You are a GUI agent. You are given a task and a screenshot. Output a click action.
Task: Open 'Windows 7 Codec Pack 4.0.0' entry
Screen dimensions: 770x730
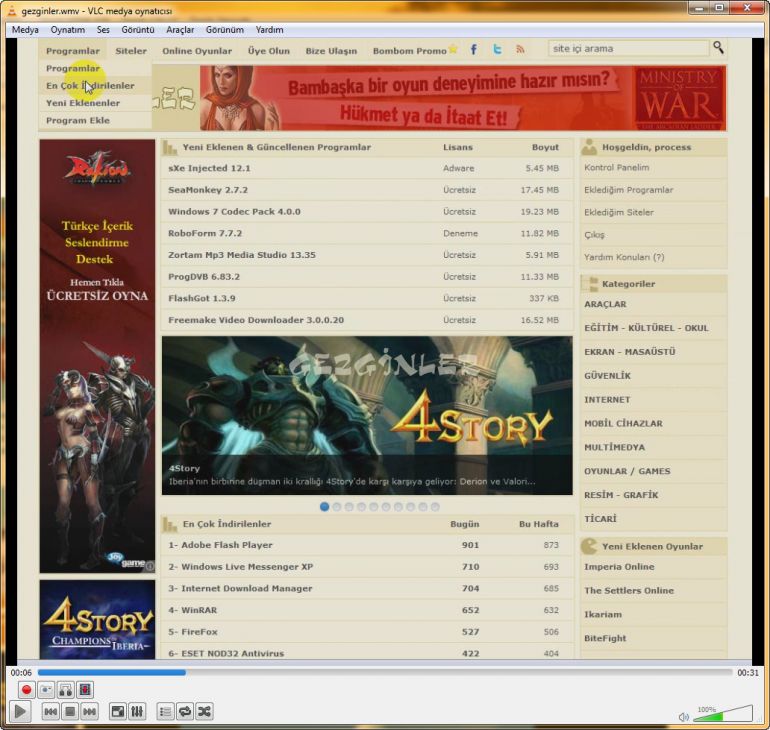(234, 212)
